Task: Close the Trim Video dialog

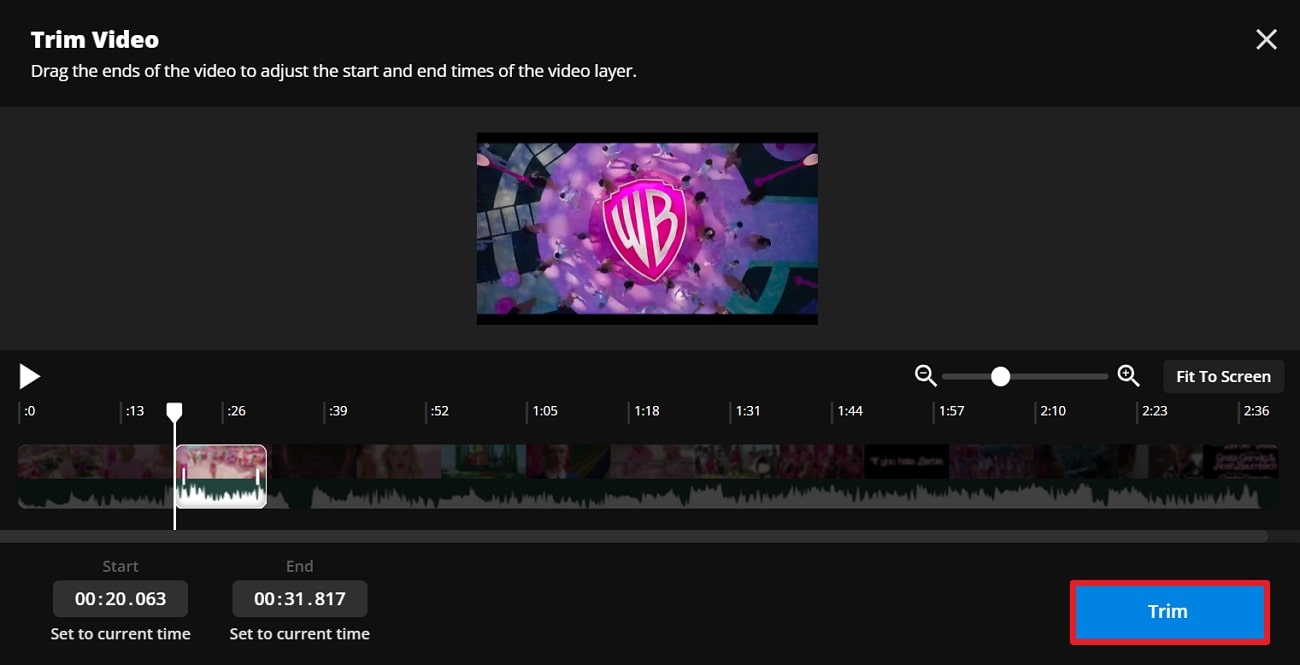Action: pyautogui.click(x=1266, y=40)
